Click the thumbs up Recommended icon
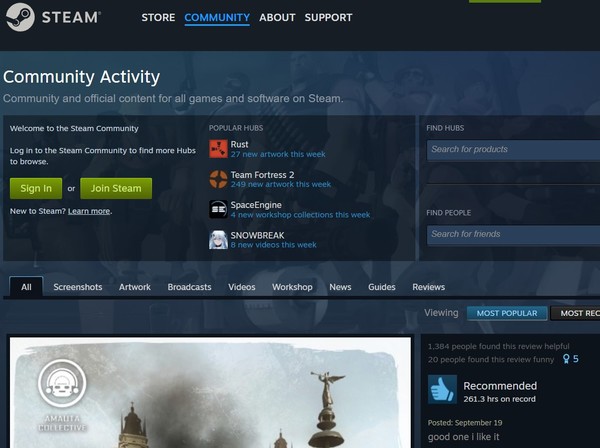The image size is (600, 448). tap(442, 390)
